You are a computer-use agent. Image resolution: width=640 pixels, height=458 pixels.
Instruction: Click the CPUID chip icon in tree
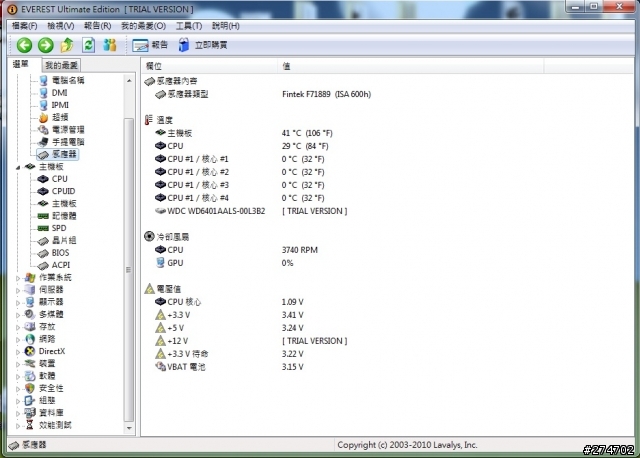pos(43,191)
